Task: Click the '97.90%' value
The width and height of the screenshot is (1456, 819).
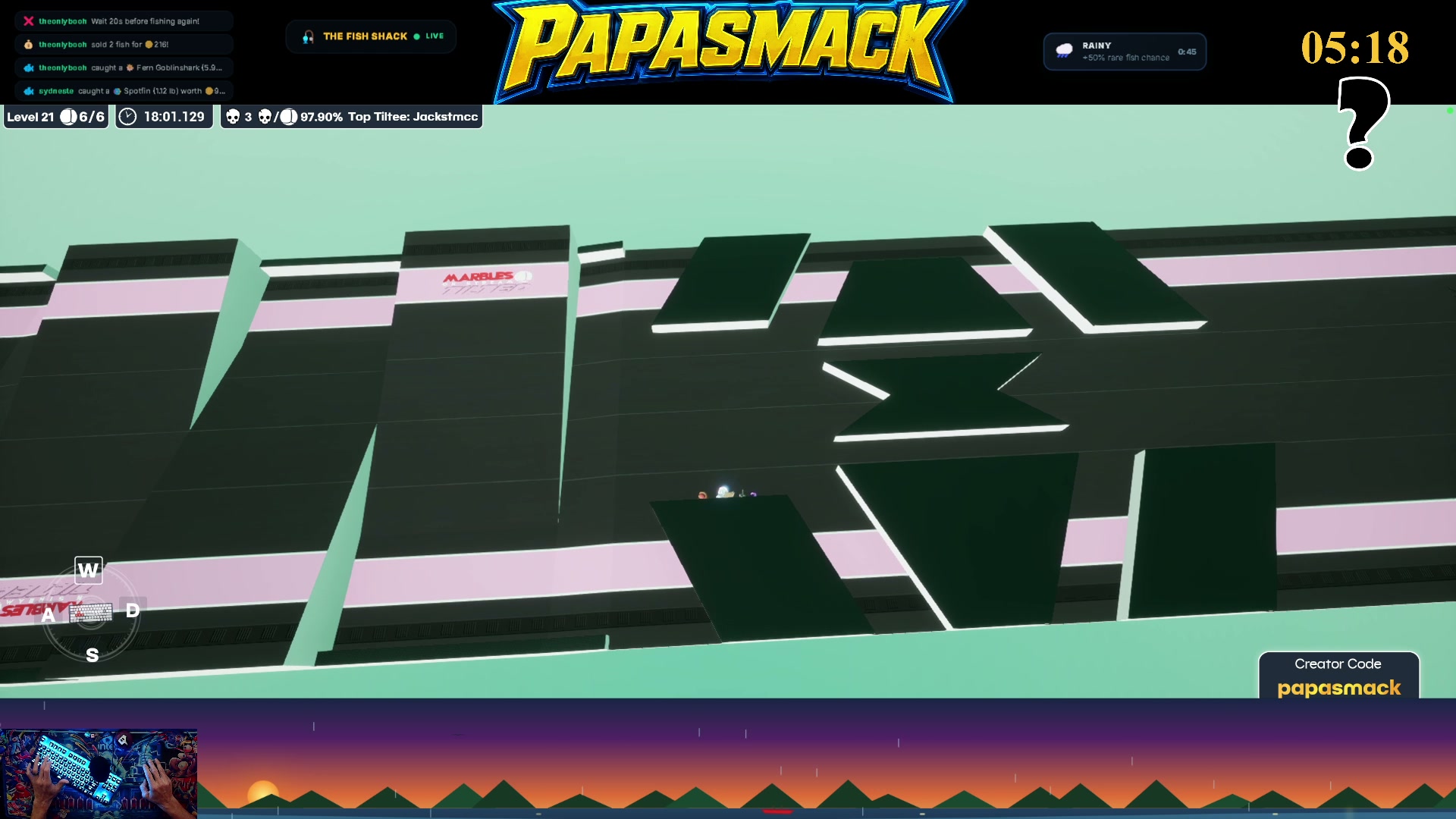Action: (322, 117)
